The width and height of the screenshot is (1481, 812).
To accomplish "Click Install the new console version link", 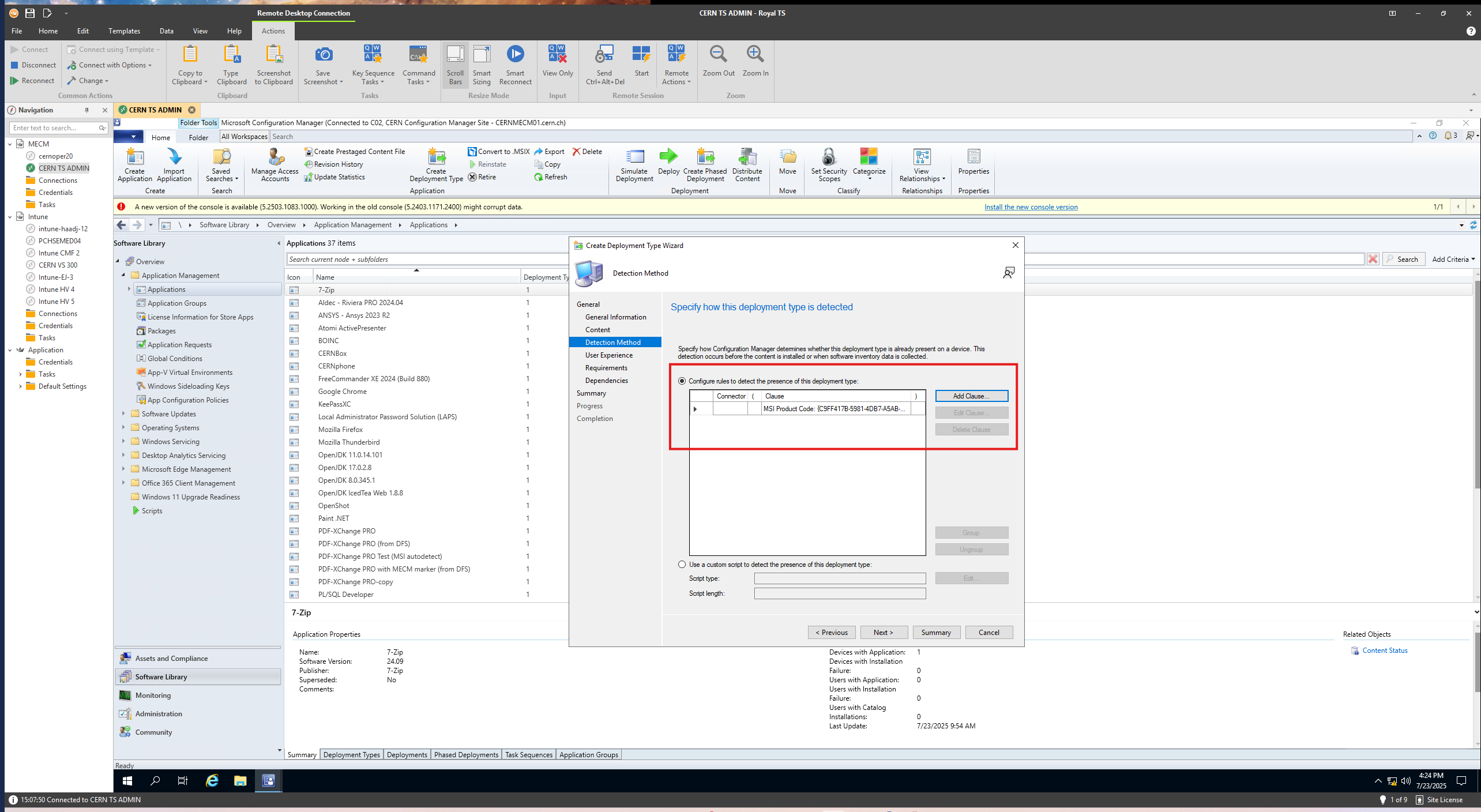I will click(x=1031, y=207).
